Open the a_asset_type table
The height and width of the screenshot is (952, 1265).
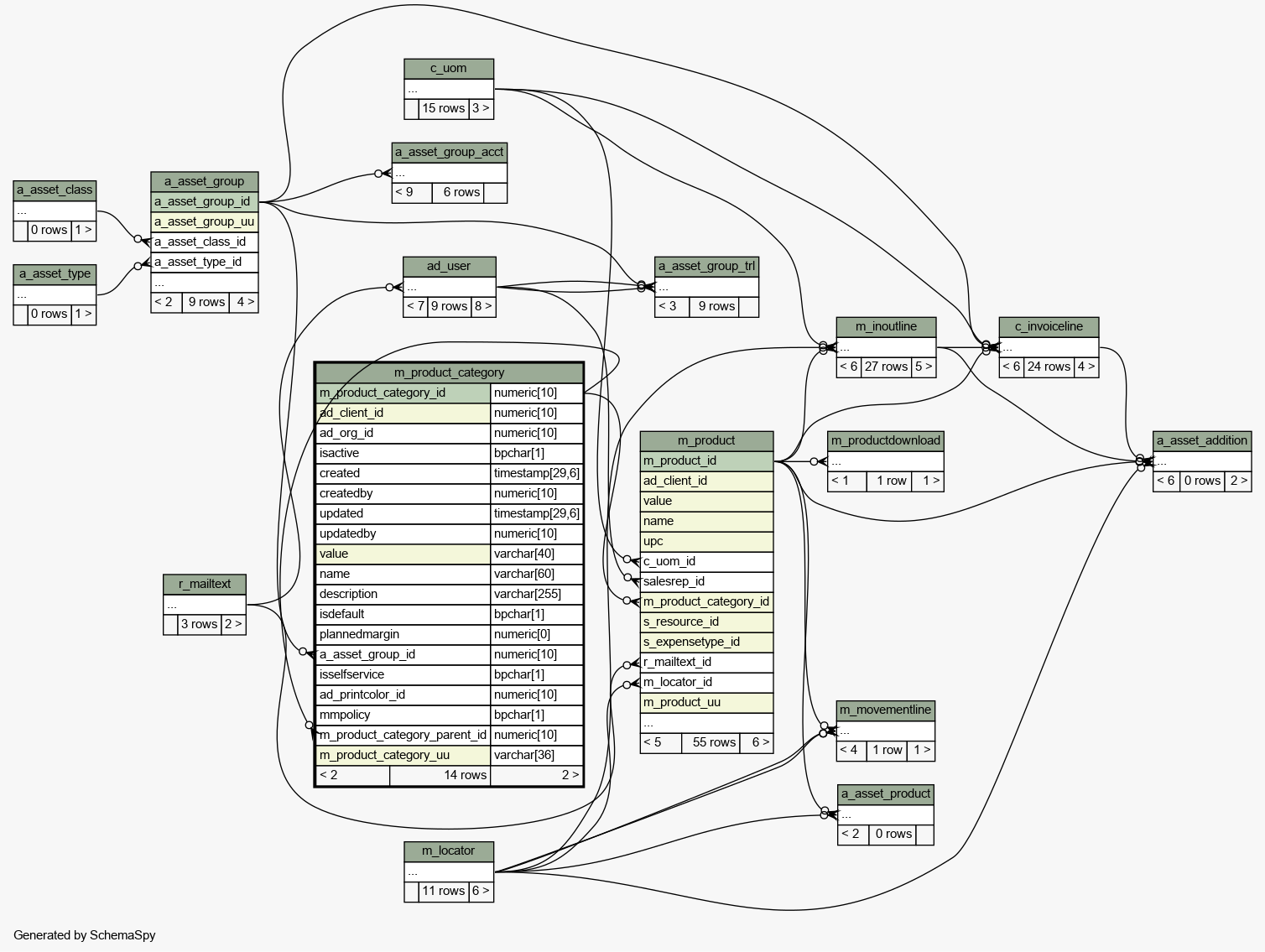tap(55, 274)
